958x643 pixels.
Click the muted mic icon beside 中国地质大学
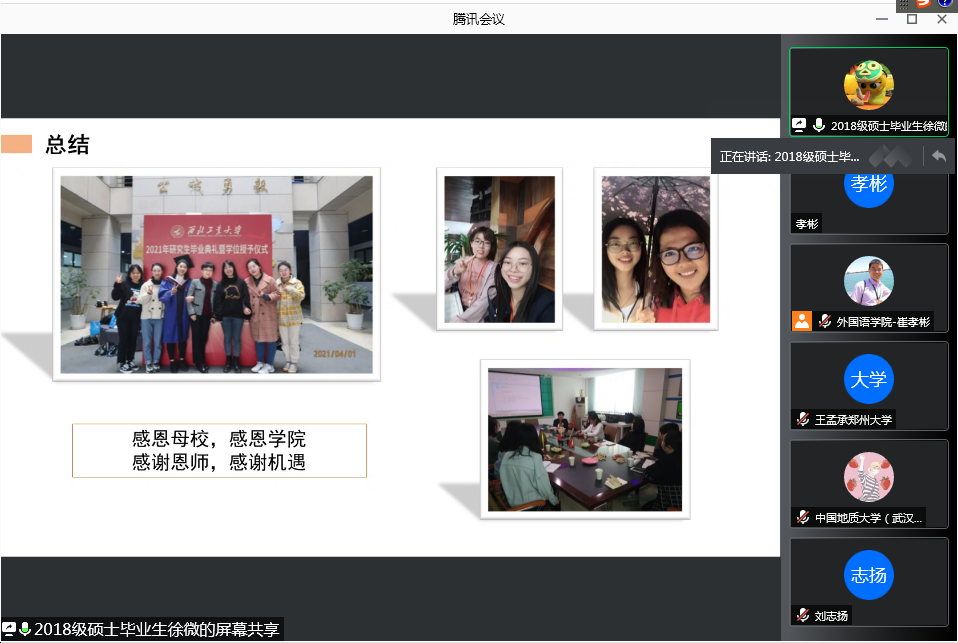802,518
